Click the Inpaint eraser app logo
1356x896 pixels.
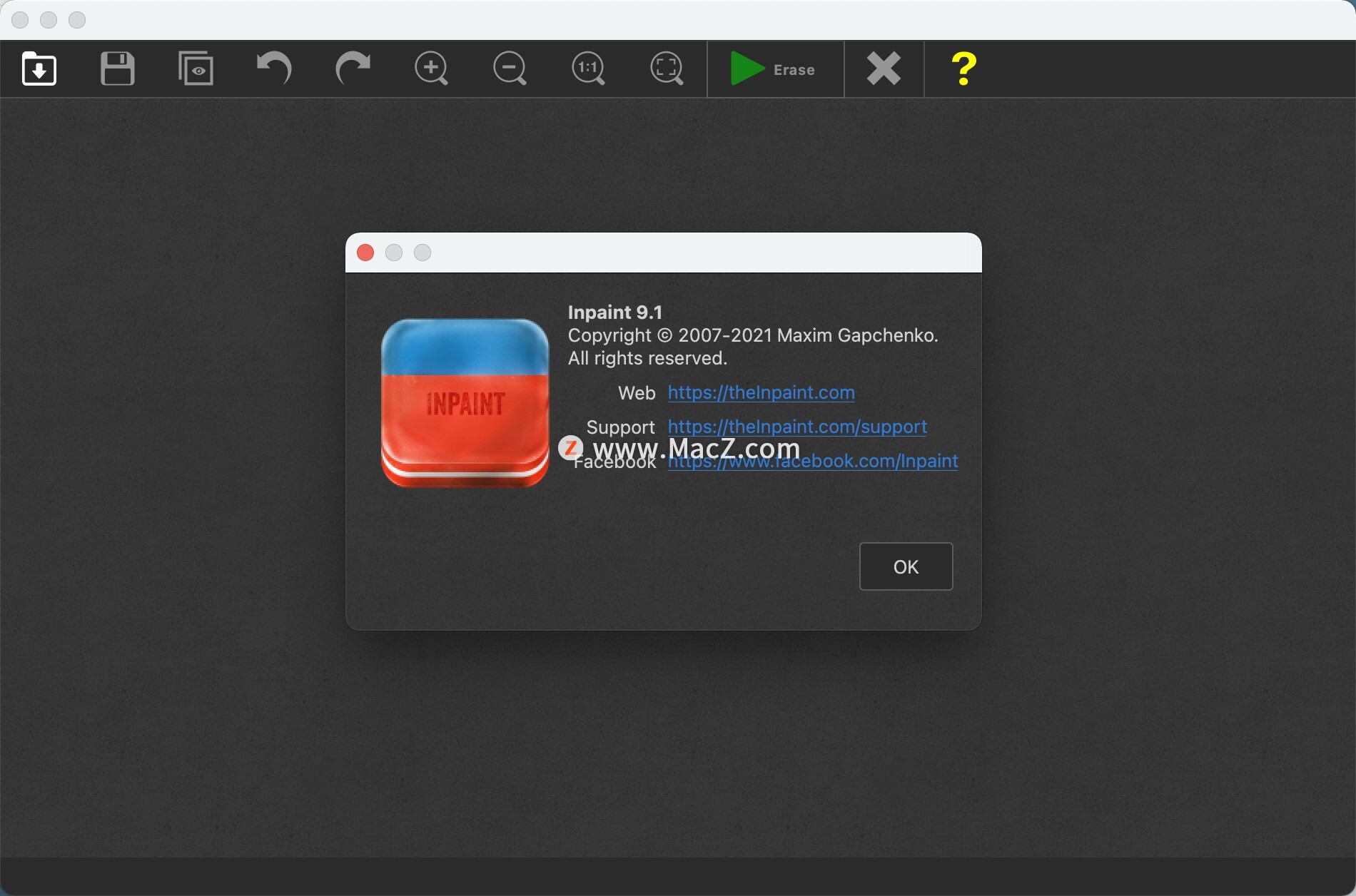[x=465, y=403]
